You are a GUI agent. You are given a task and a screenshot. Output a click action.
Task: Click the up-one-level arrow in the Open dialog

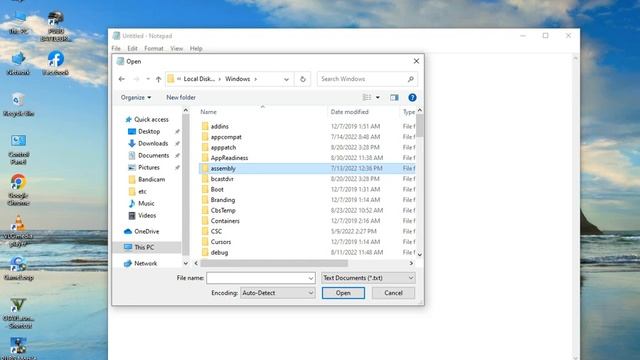pyautogui.click(x=158, y=79)
